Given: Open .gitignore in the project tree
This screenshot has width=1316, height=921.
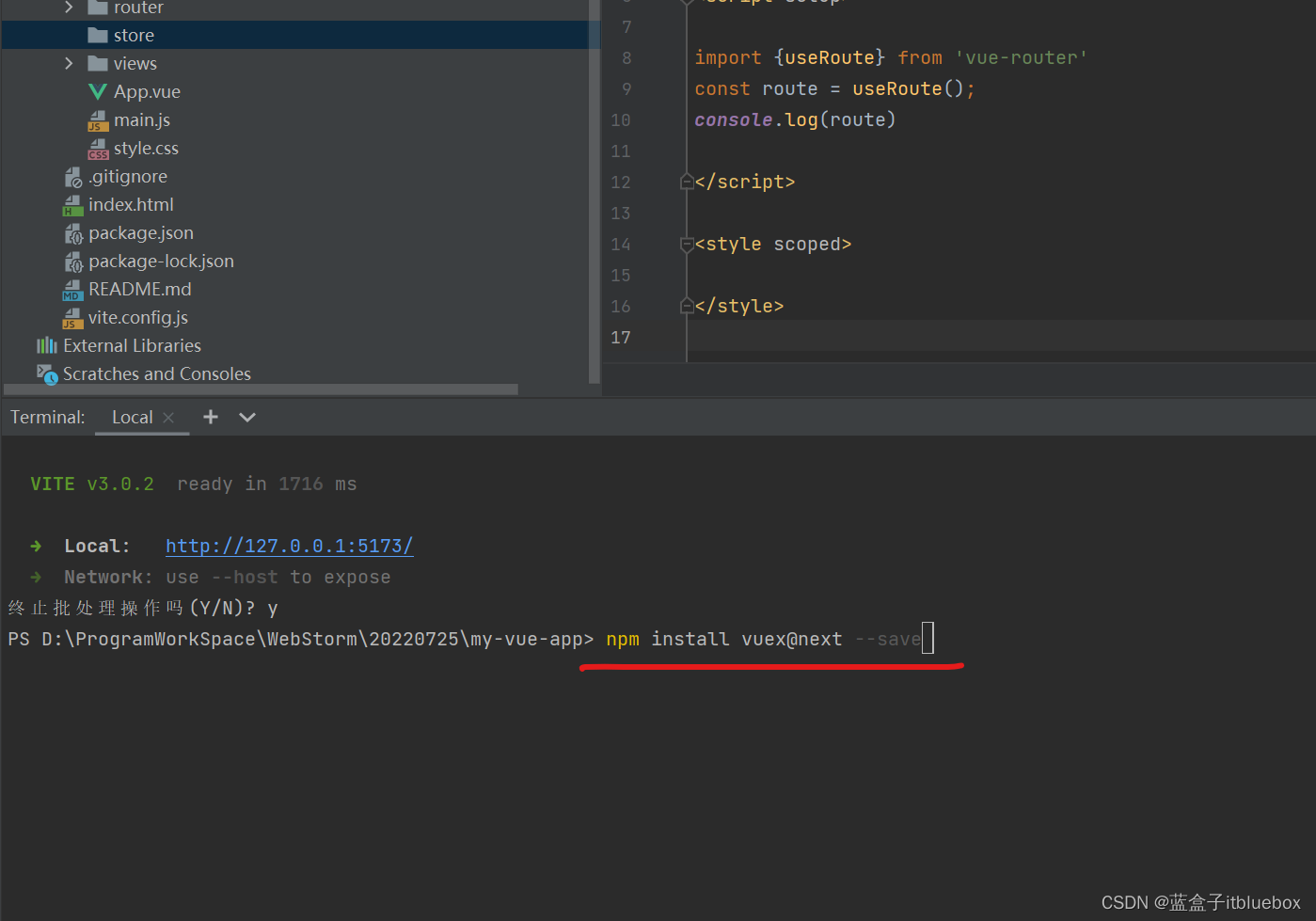Looking at the screenshot, I should coord(128,176).
